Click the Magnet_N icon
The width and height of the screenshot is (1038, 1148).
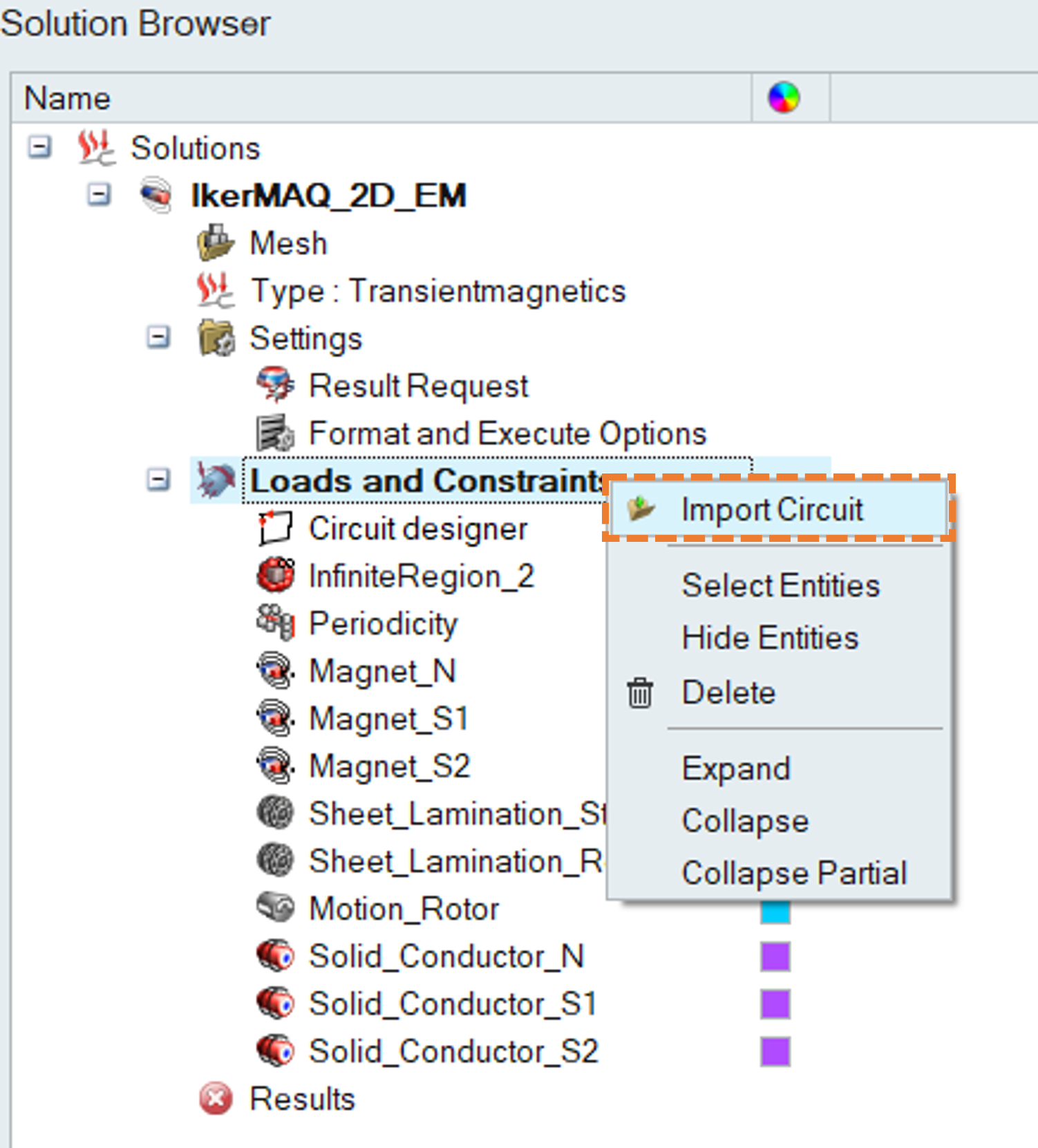[275, 670]
